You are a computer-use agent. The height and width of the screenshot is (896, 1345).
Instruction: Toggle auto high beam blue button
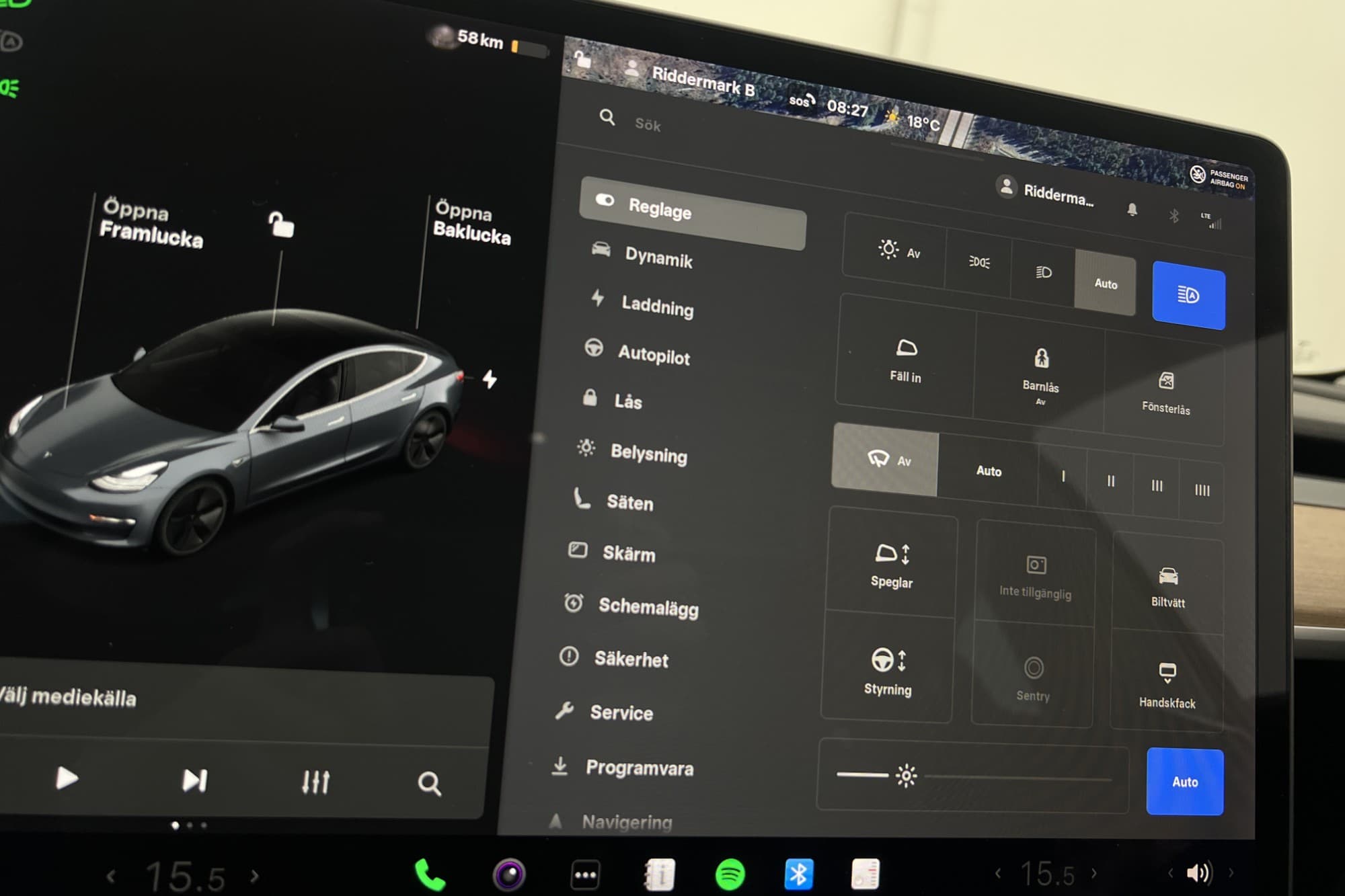click(x=1188, y=296)
